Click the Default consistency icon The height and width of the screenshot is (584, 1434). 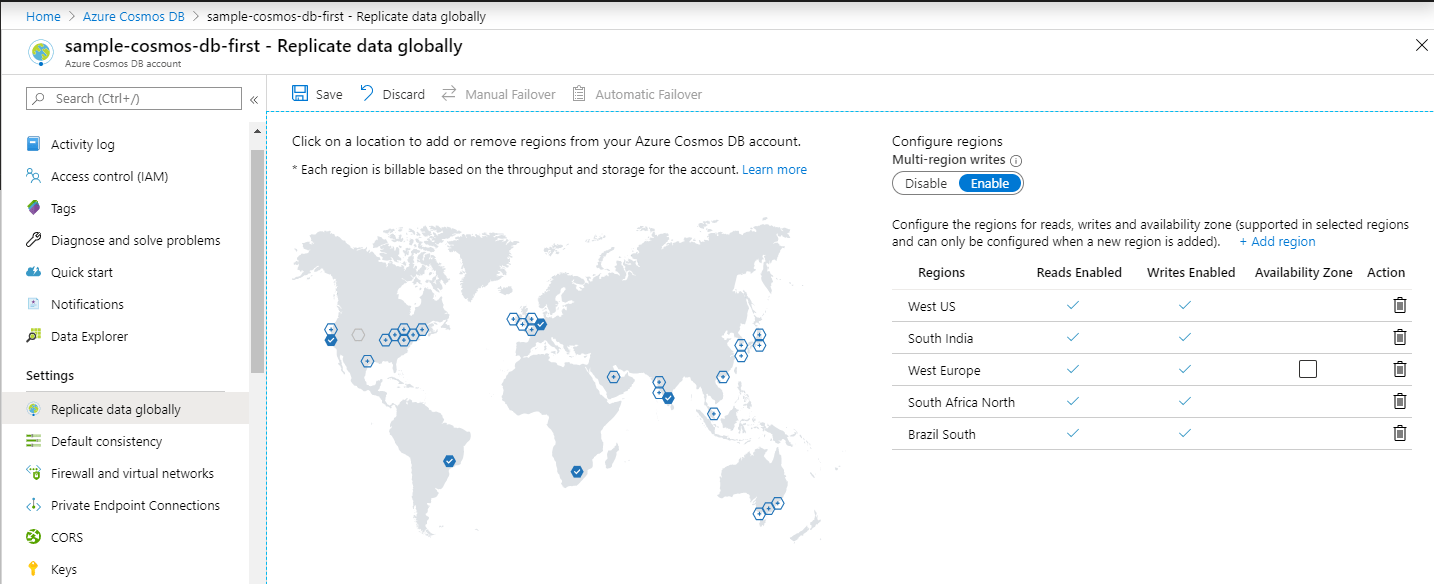pyautogui.click(x=33, y=441)
